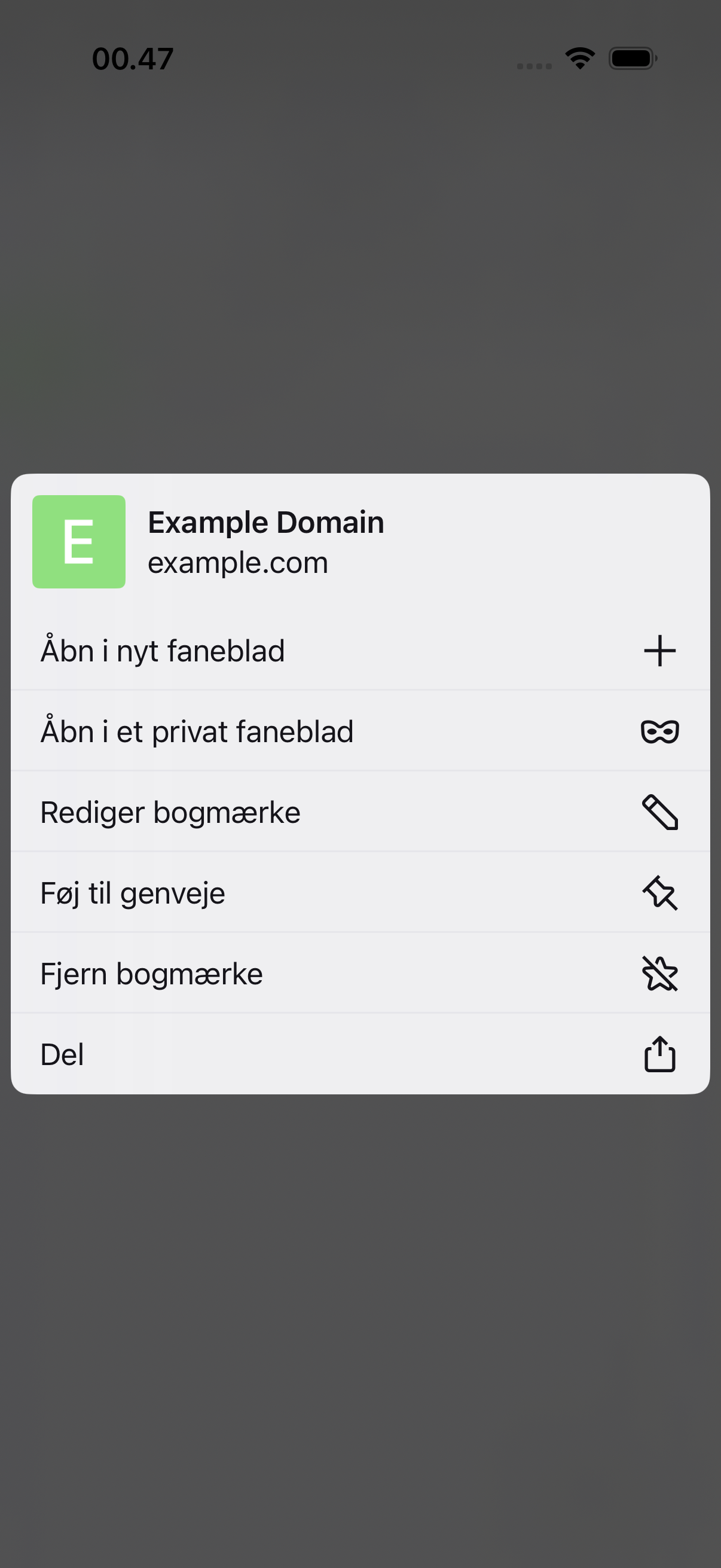
Task: Choose "Rediger bogmærke" option
Action: click(360, 812)
